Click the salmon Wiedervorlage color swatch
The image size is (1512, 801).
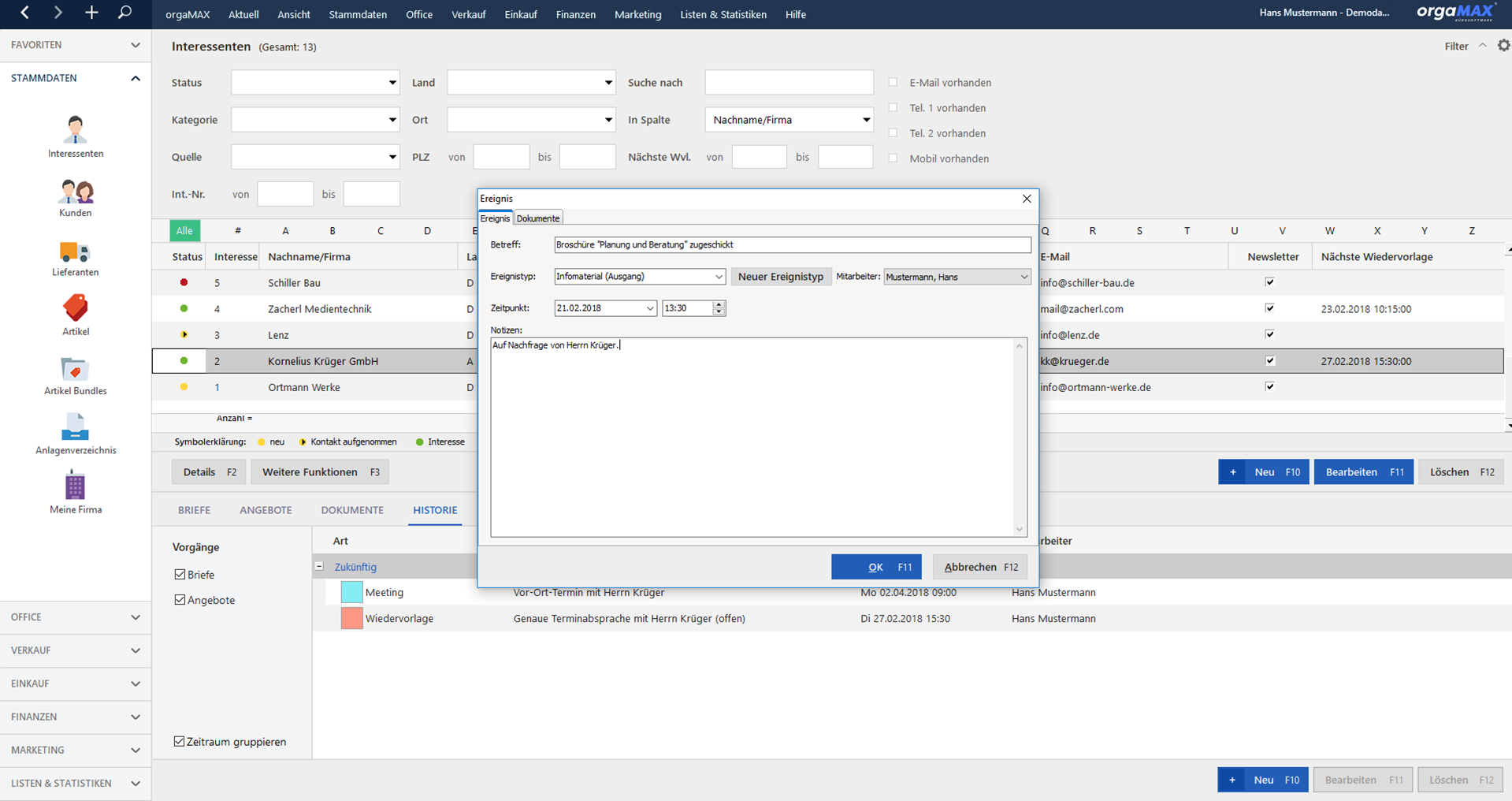(x=351, y=618)
